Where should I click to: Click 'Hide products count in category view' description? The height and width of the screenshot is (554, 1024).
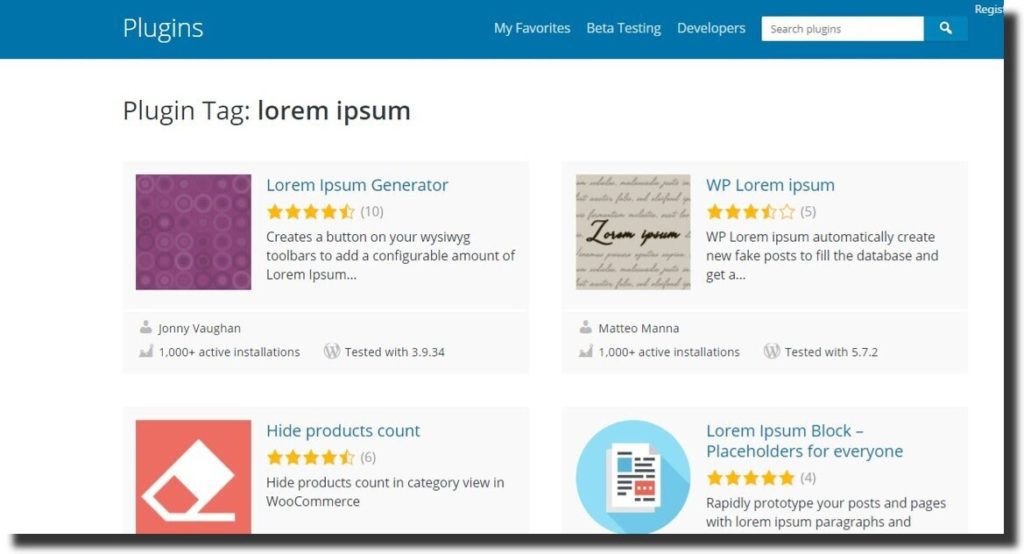pos(385,492)
